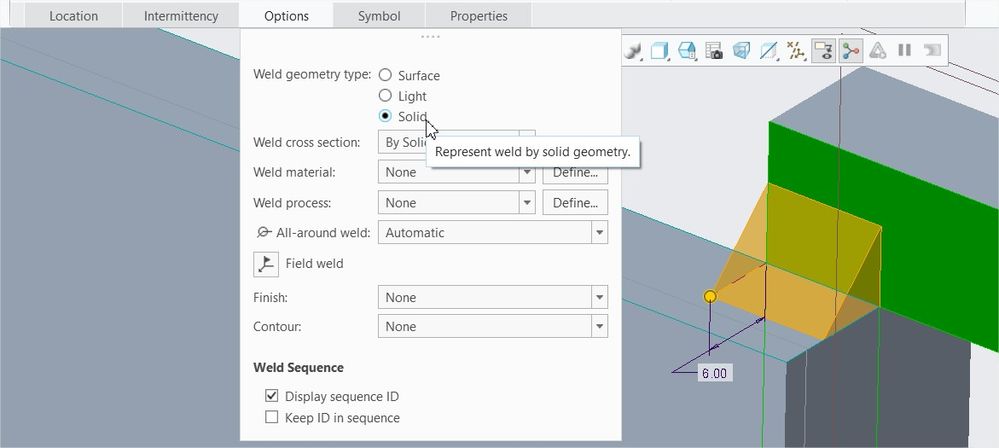The height and width of the screenshot is (448, 999).
Task: Click the datum display filters icon
Action: coord(797,50)
